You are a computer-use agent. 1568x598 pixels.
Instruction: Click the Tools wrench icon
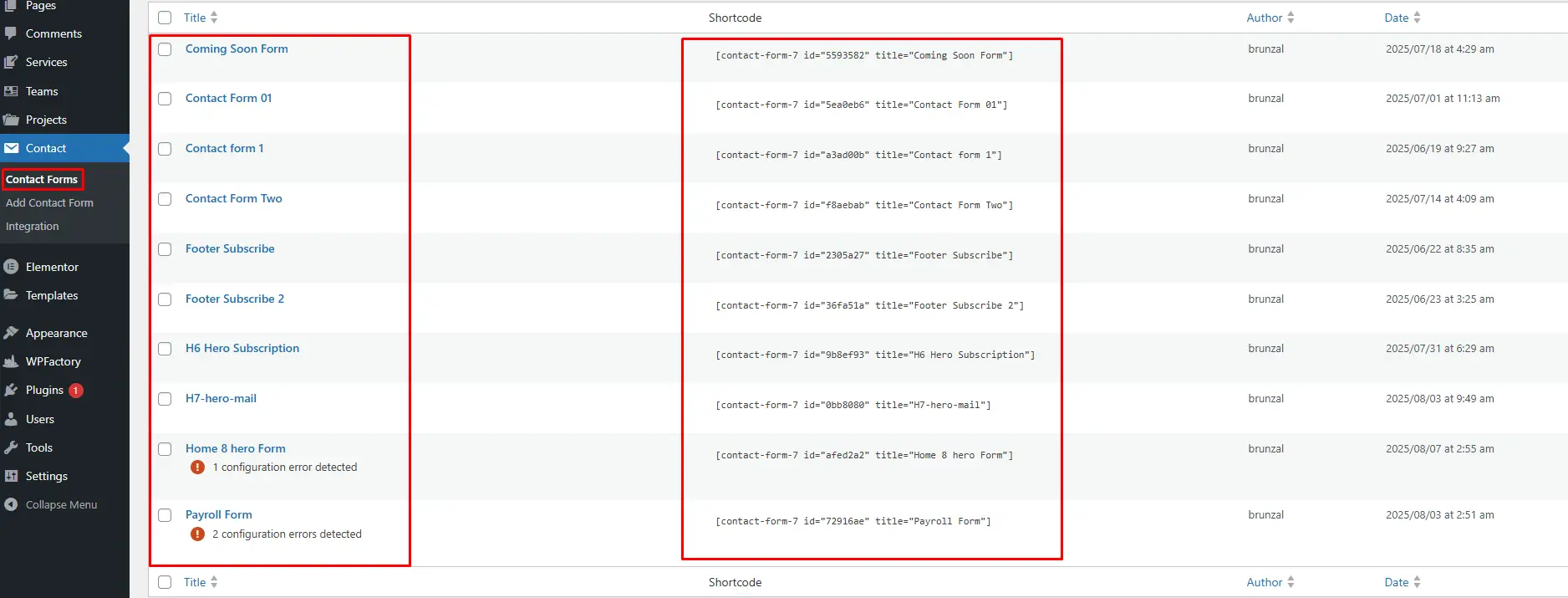pyautogui.click(x=11, y=447)
